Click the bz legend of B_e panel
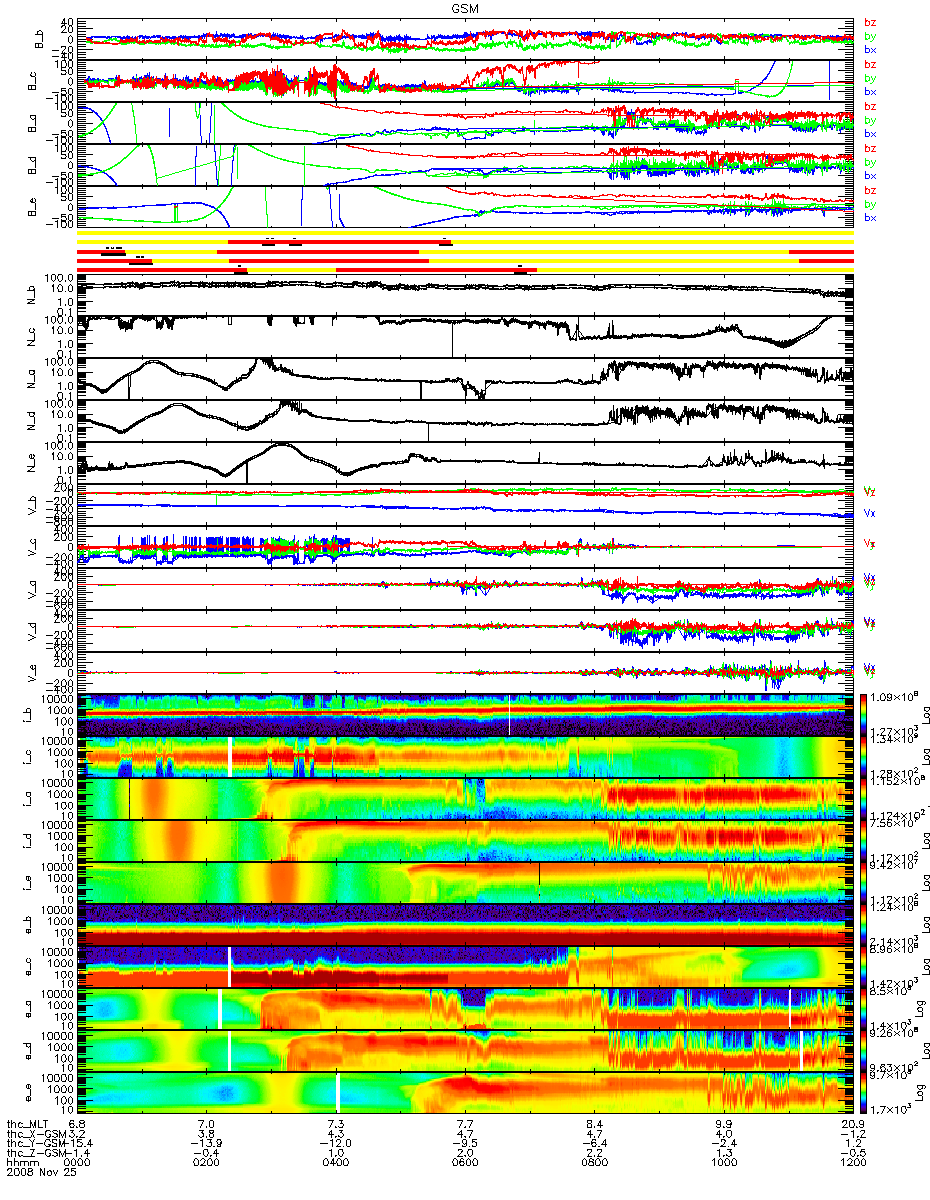 click(871, 191)
